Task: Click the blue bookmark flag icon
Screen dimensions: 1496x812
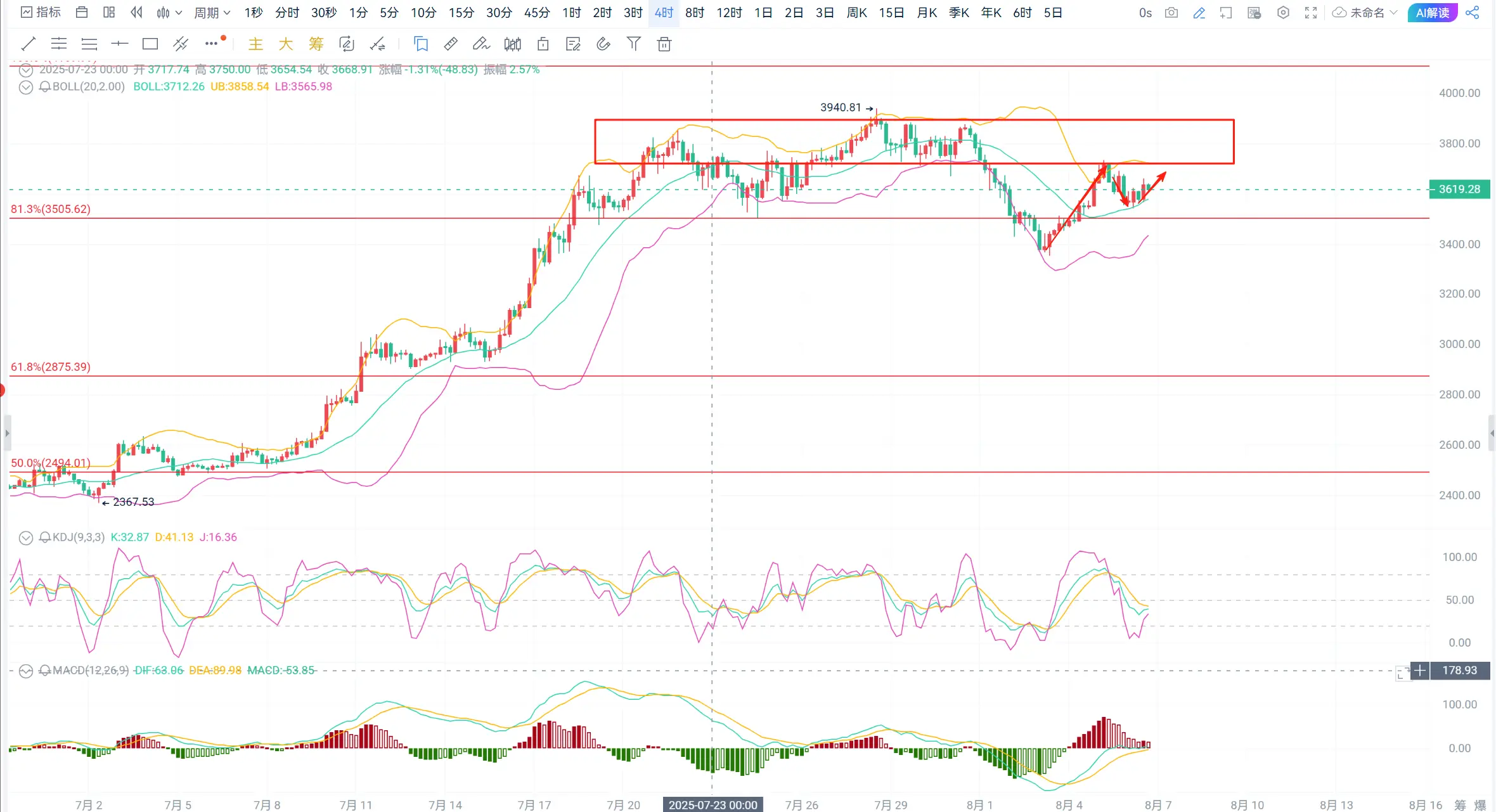Action: (421, 44)
